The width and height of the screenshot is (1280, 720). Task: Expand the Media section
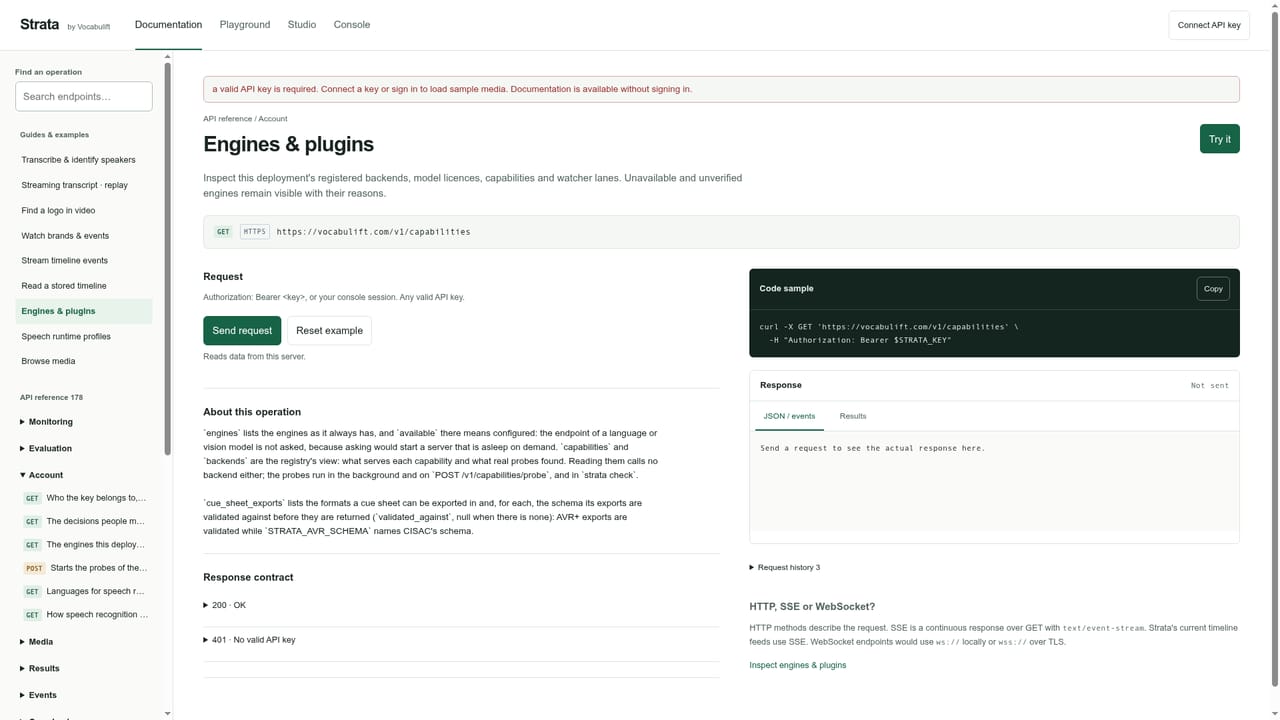pos(84,642)
